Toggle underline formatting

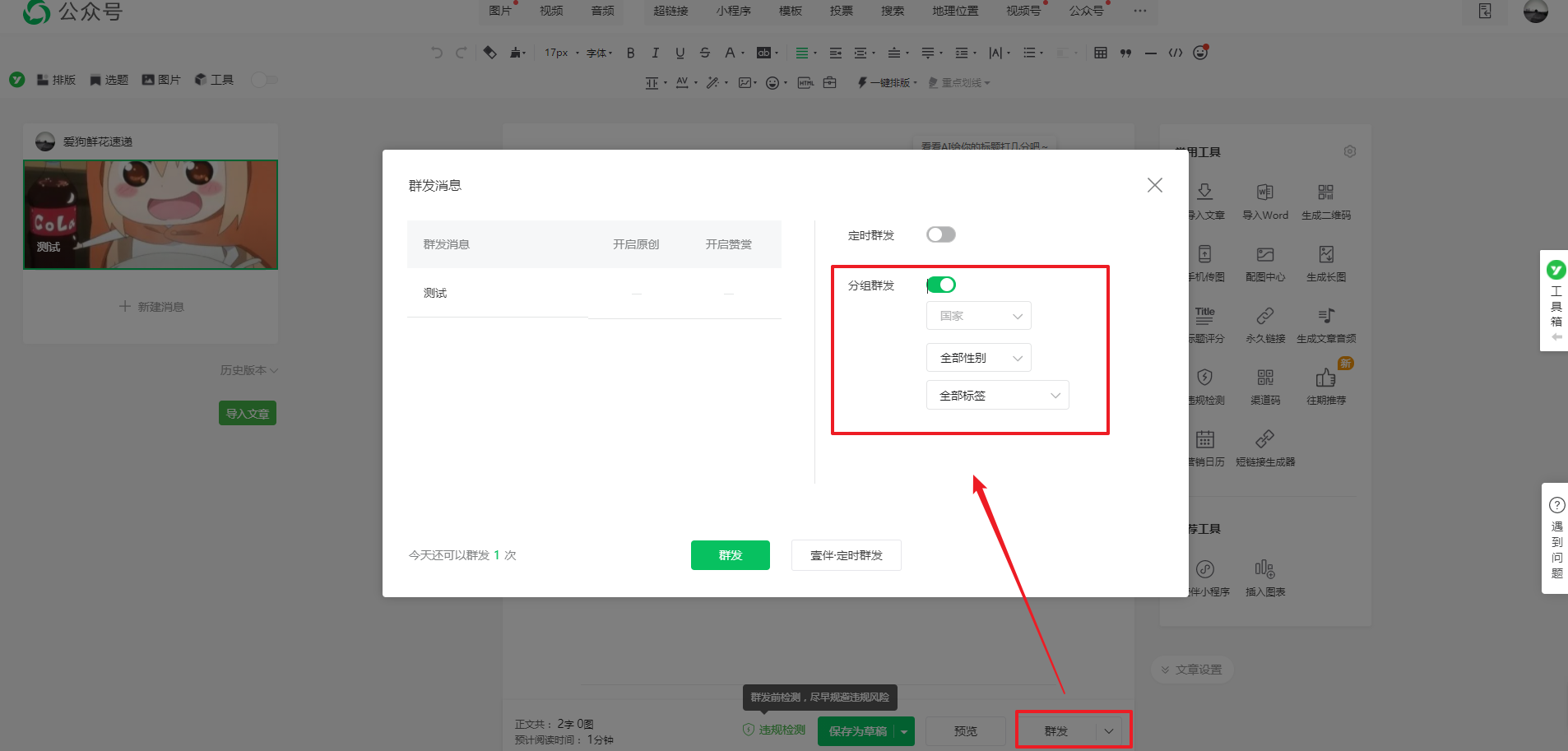(680, 53)
